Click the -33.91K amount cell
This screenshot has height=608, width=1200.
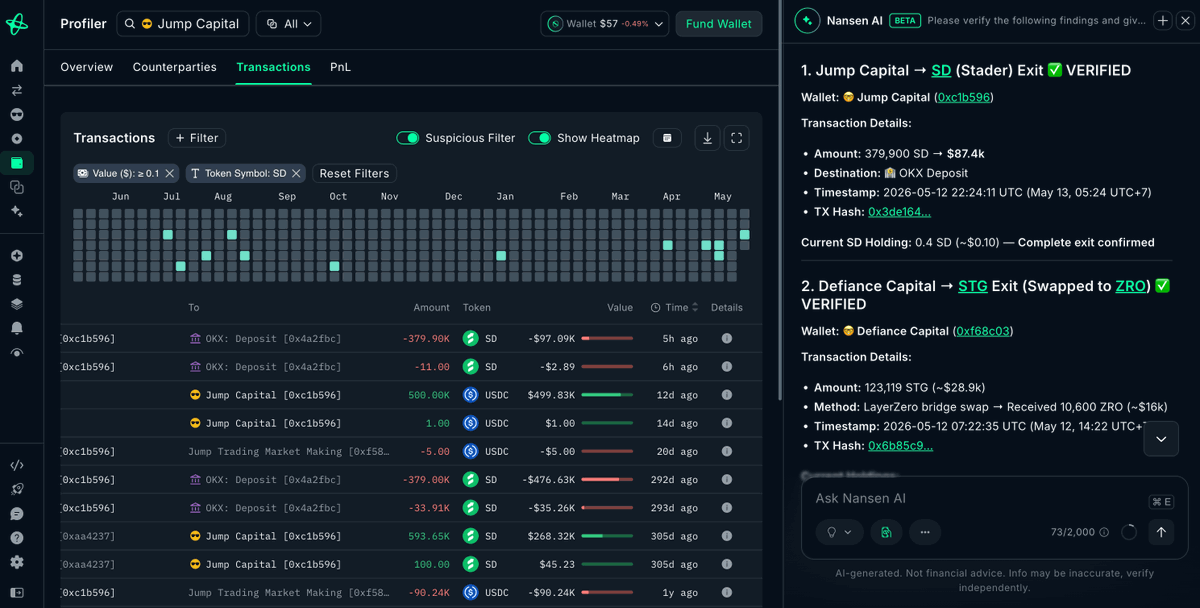429,508
